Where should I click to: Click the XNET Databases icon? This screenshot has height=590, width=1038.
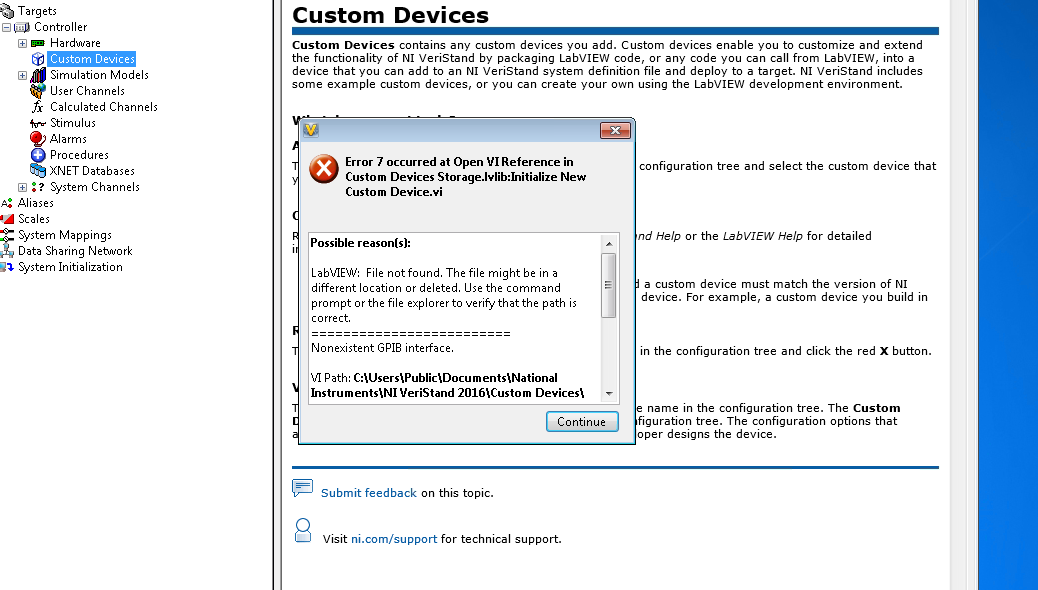tap(38, 171)
